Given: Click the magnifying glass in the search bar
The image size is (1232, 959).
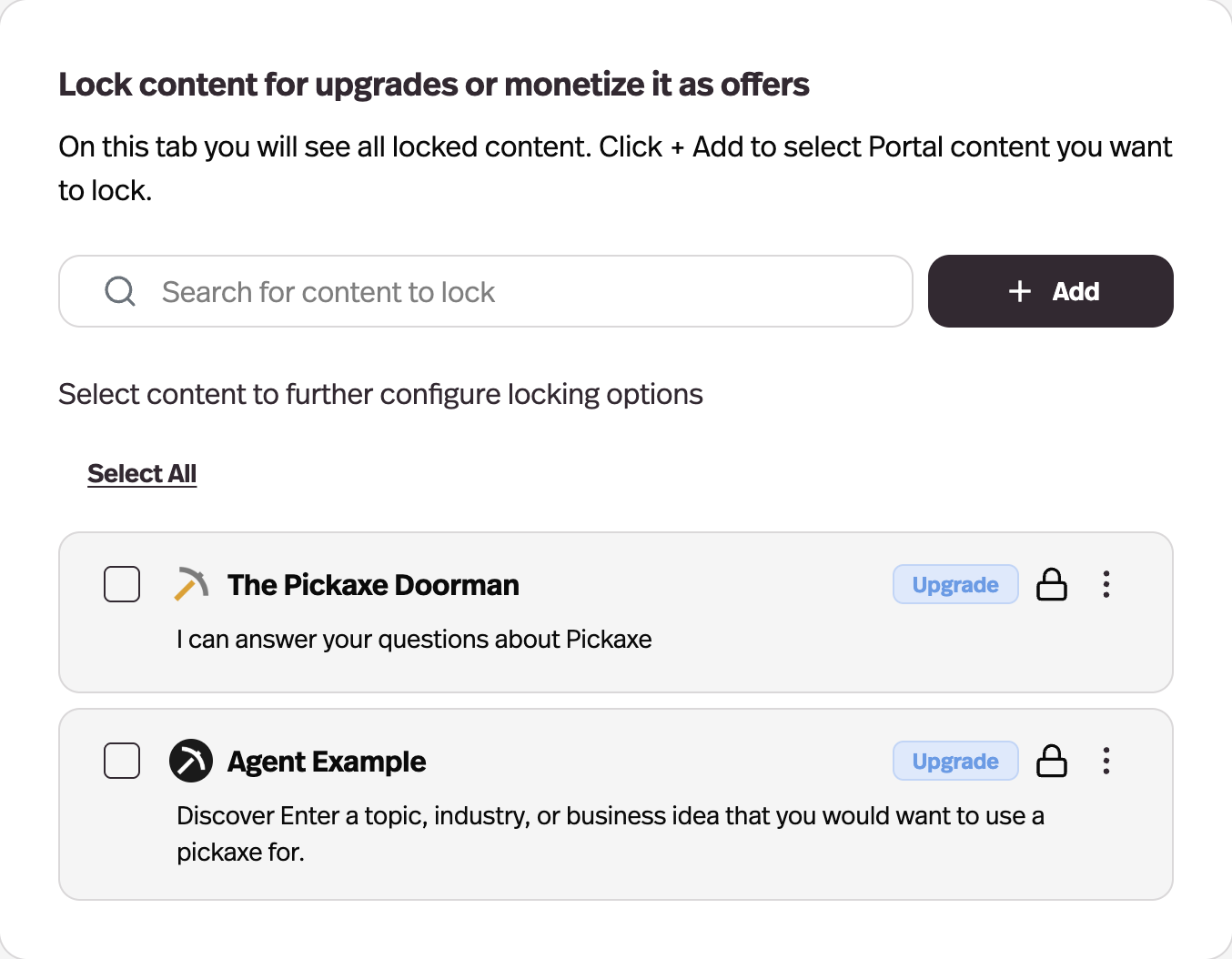Looking at the screenshot, I should point(119,291).
